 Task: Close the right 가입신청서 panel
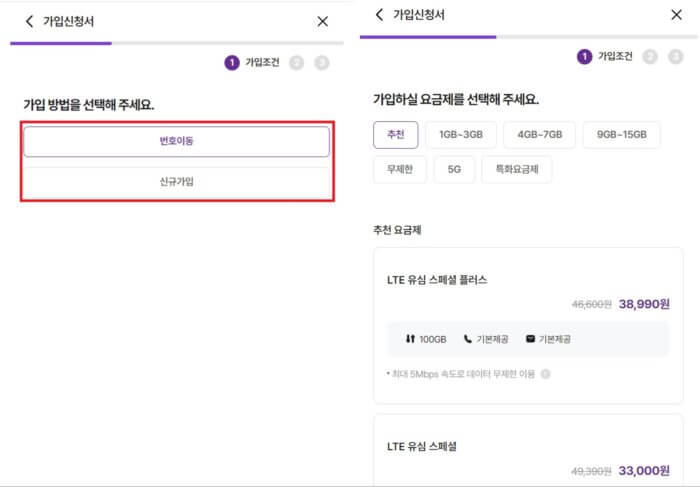[x=676, y=14]
